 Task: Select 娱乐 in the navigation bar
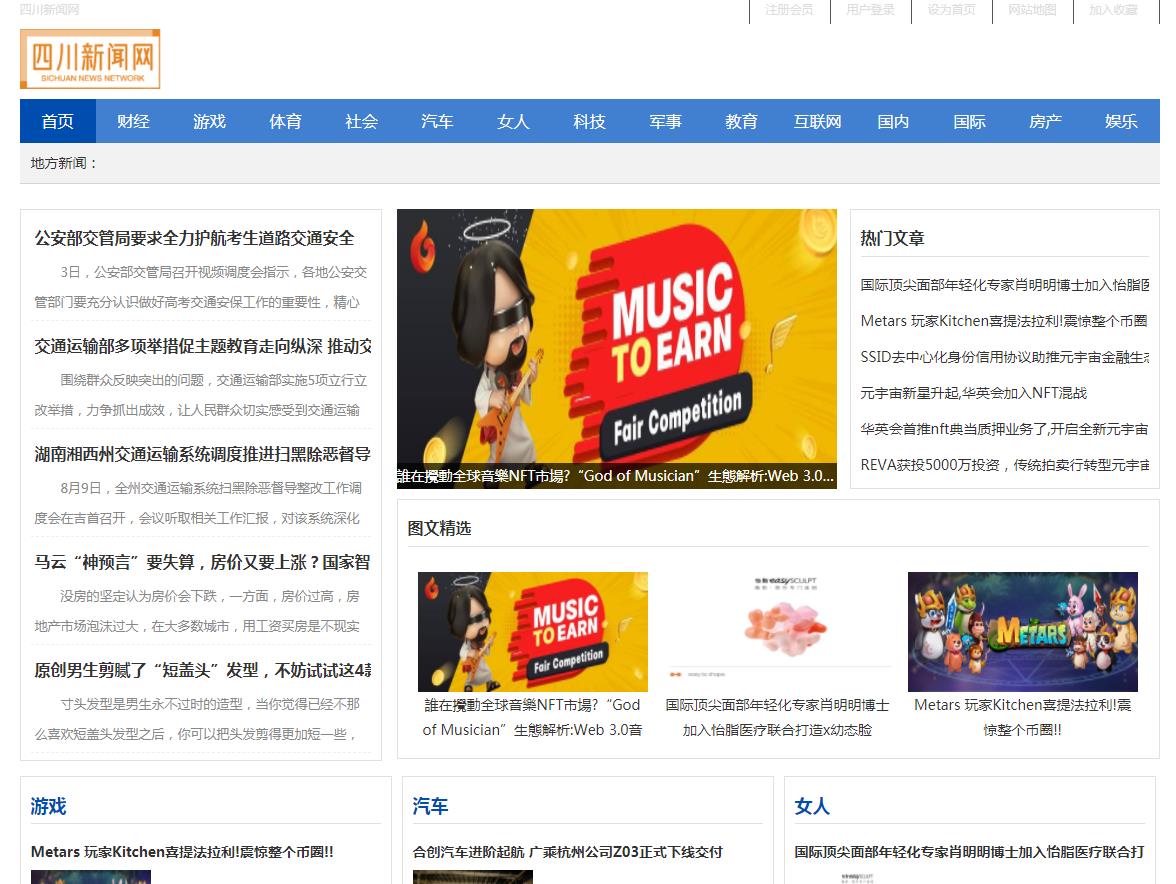click(1121, 121)
